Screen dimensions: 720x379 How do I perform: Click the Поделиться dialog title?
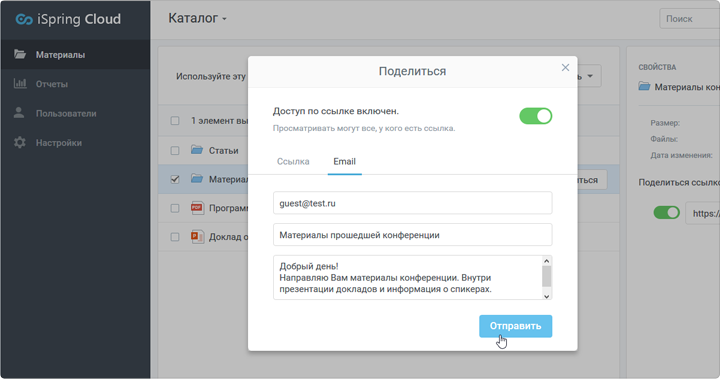(412, 71)
